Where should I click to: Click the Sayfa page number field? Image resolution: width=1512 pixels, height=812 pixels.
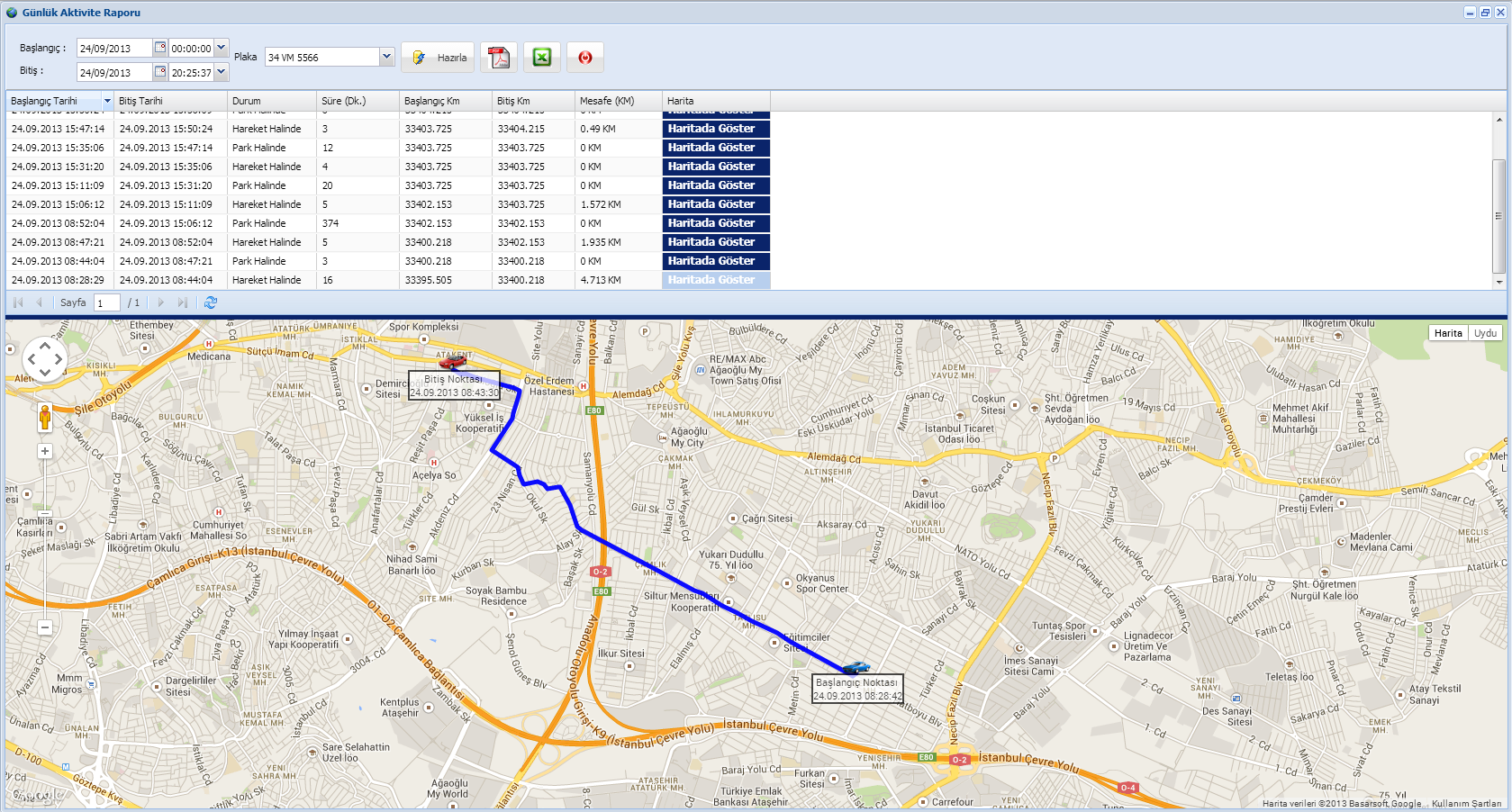point(107,303)
